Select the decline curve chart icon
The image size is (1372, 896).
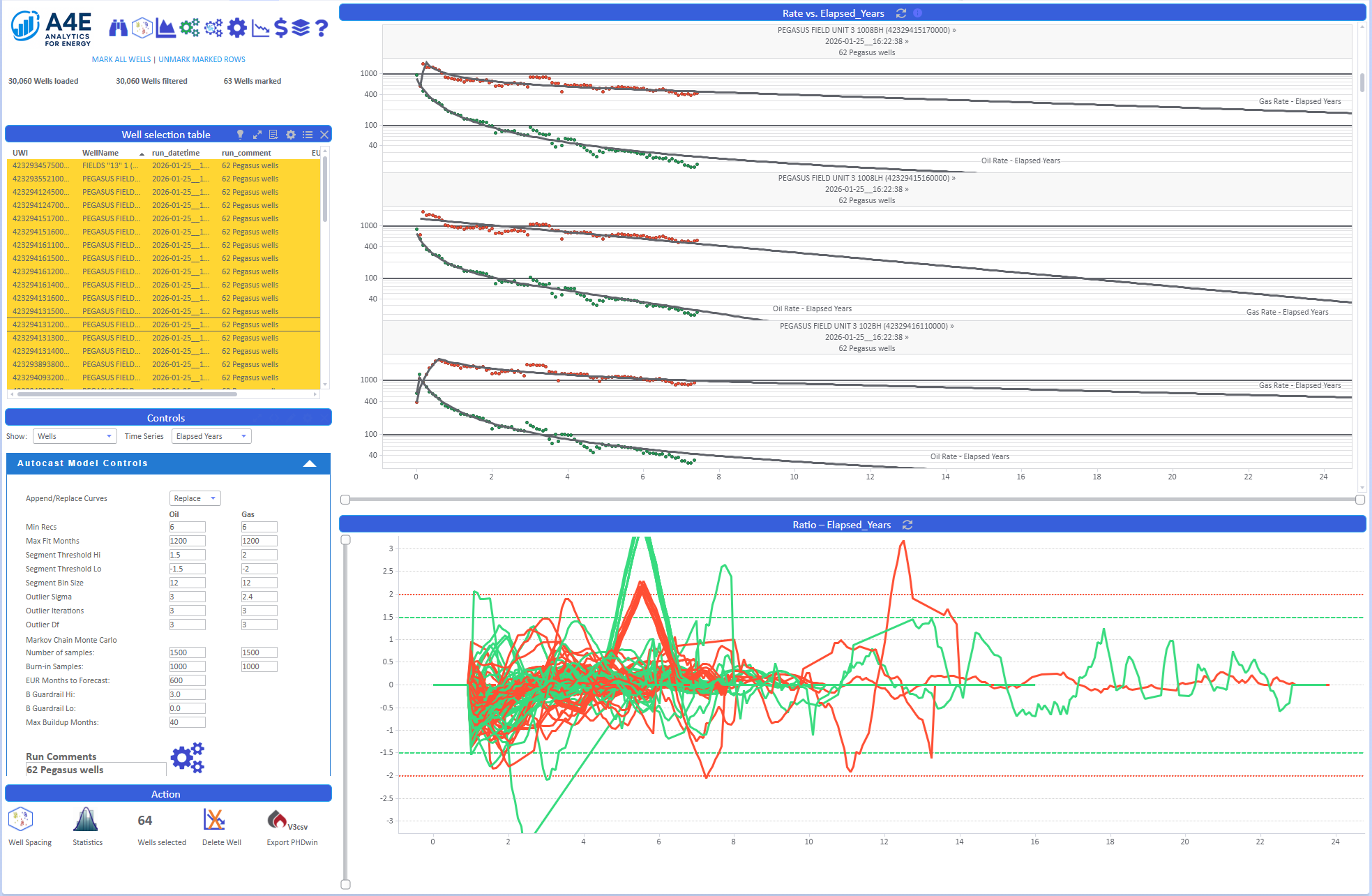point(260,28)
